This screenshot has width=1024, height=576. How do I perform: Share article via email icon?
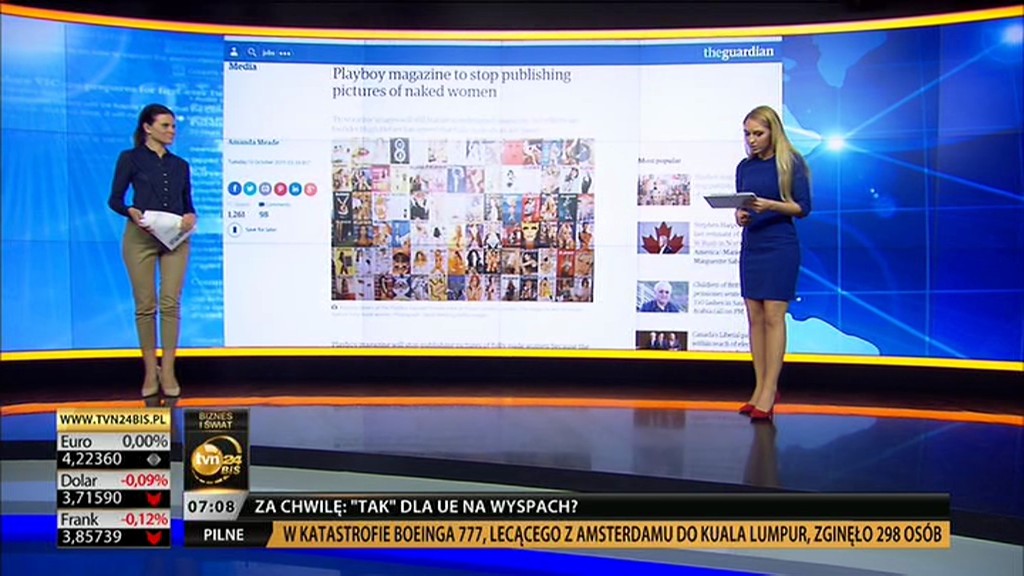tap(265, 189)
